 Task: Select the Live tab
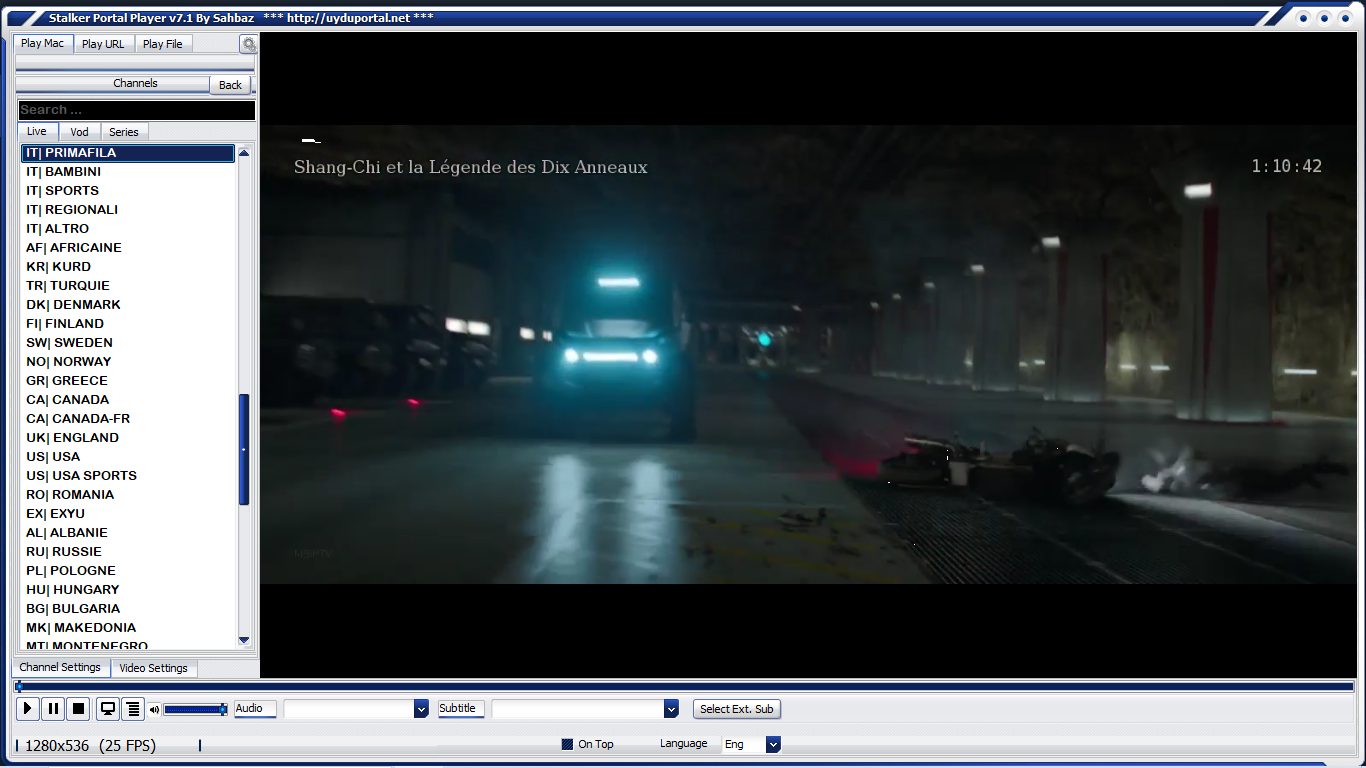point(37,132)
